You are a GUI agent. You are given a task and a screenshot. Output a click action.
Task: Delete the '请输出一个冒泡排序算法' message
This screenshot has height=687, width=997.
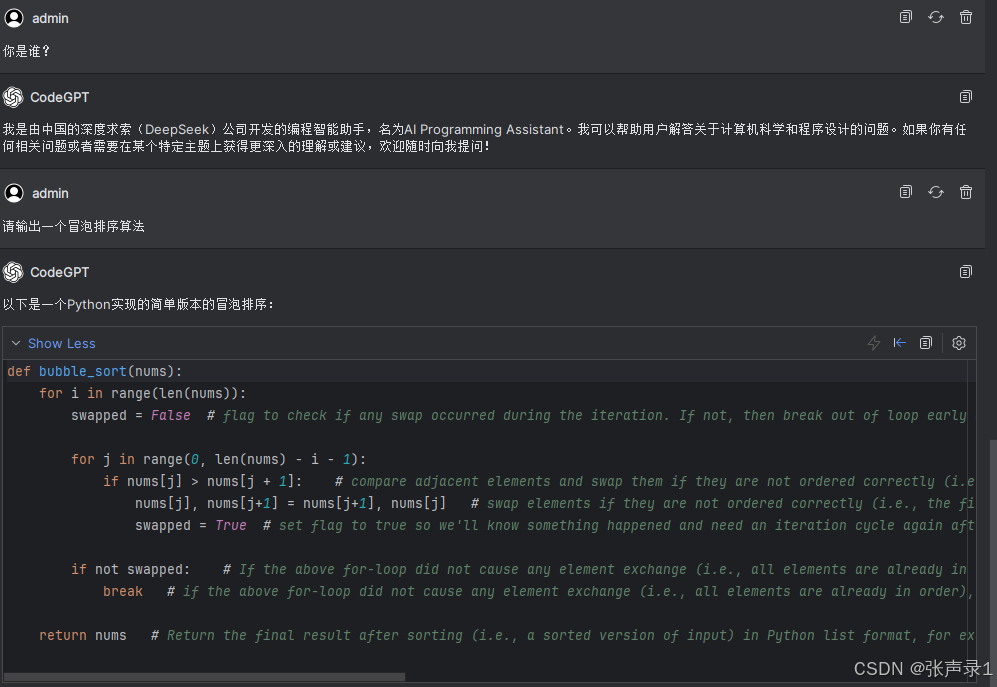[x=966, y=192]
